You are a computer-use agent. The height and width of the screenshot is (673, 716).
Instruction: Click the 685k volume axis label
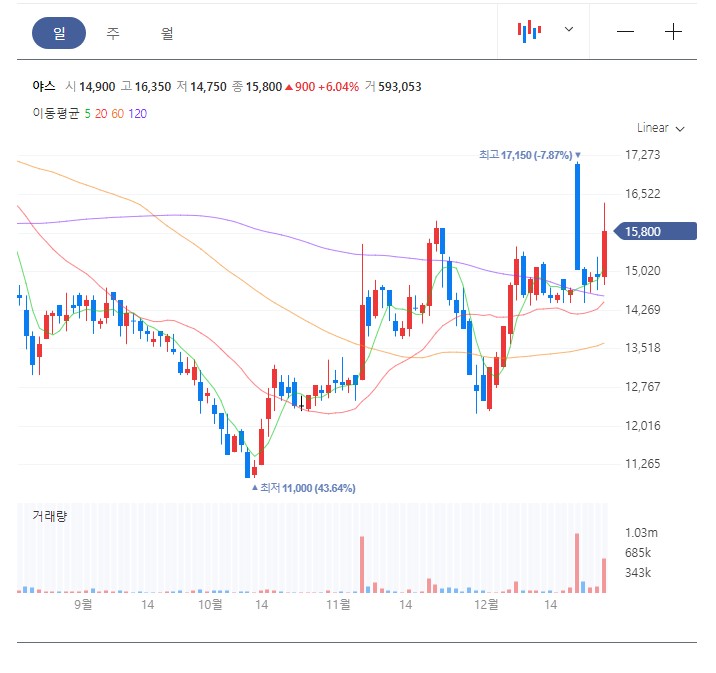[x=638, y=553]
